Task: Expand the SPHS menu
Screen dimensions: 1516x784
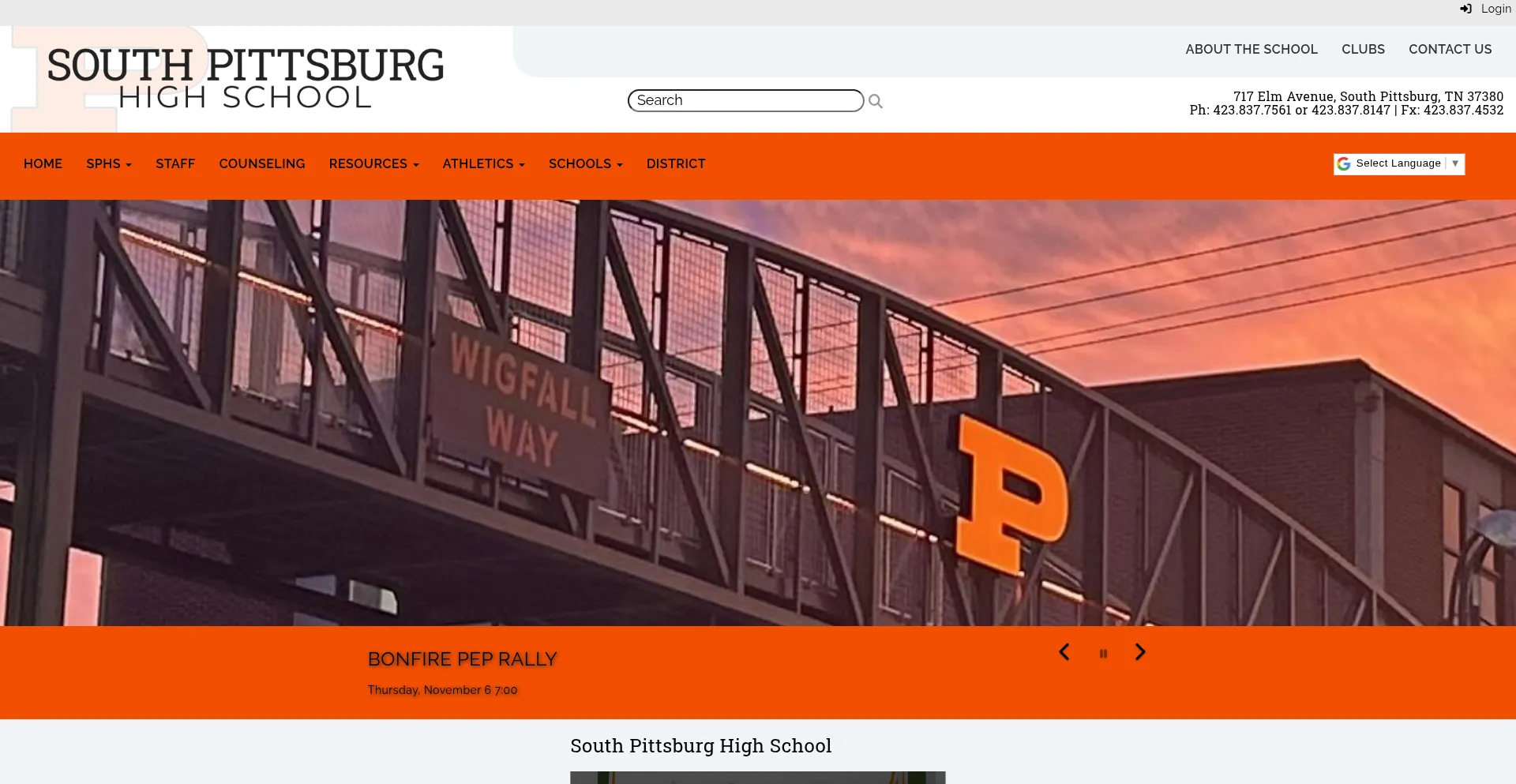Action: coord(109,164)
